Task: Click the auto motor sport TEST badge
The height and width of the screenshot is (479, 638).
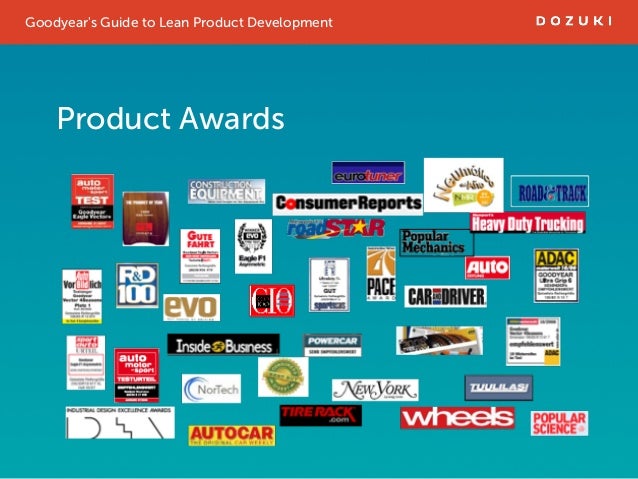Action: pyautogui.click(x=92, y=201)
